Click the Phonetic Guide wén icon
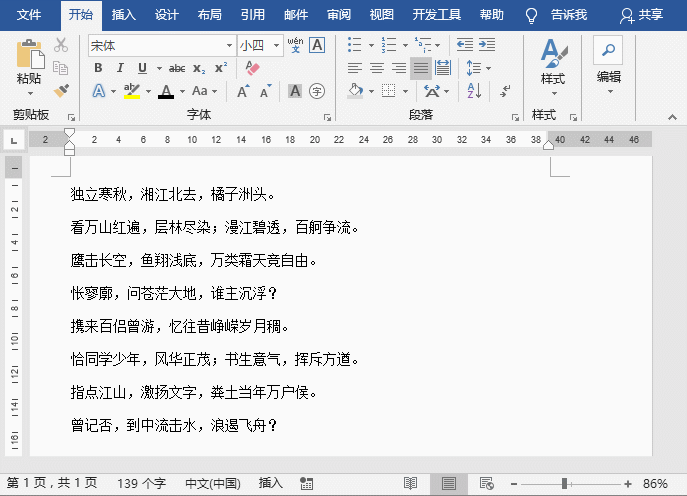This screenshot has height=496, width=687. tap(295, 45)
